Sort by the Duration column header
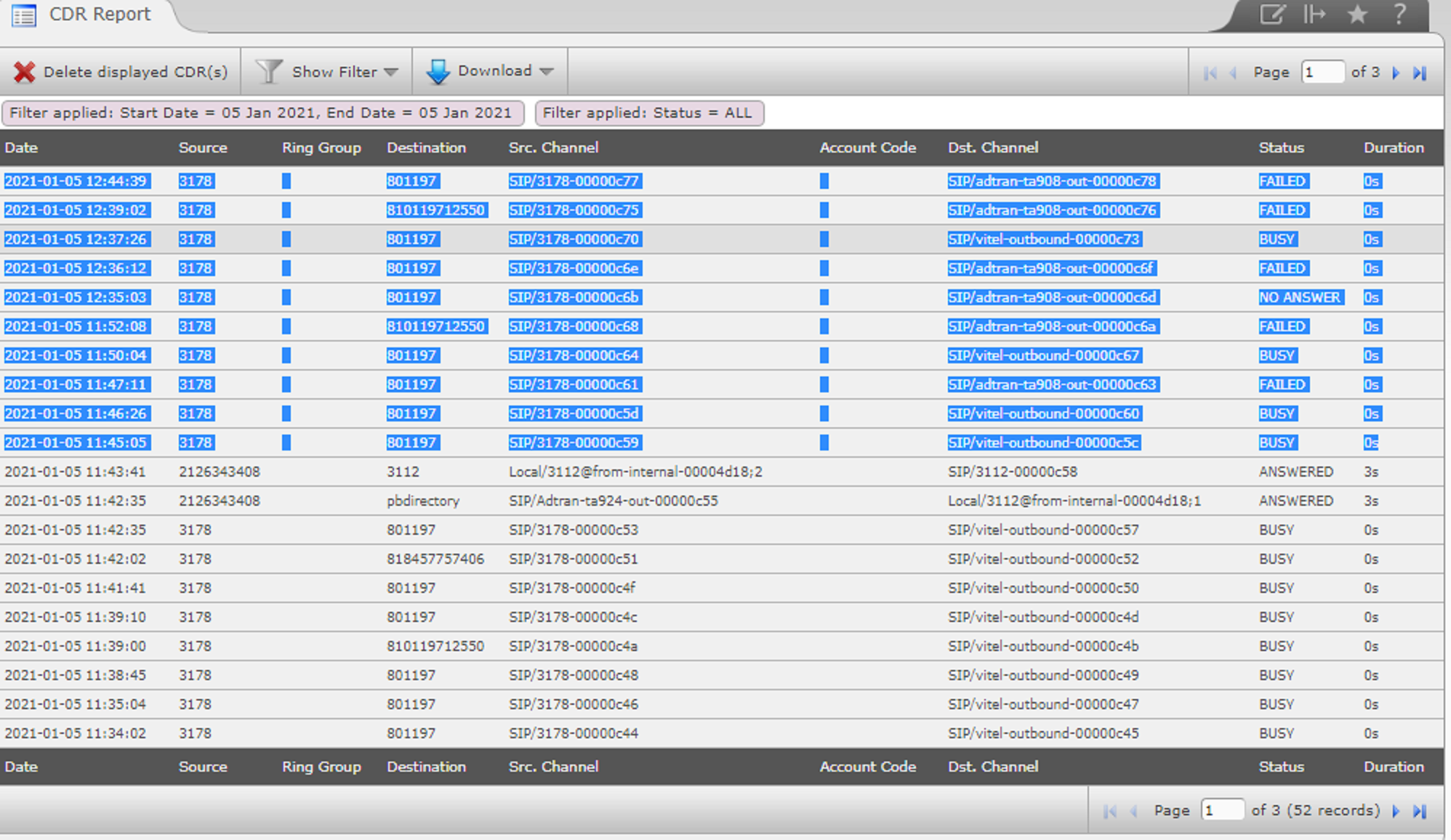This screenshot has height=840, width=1451. (1393, 148)
